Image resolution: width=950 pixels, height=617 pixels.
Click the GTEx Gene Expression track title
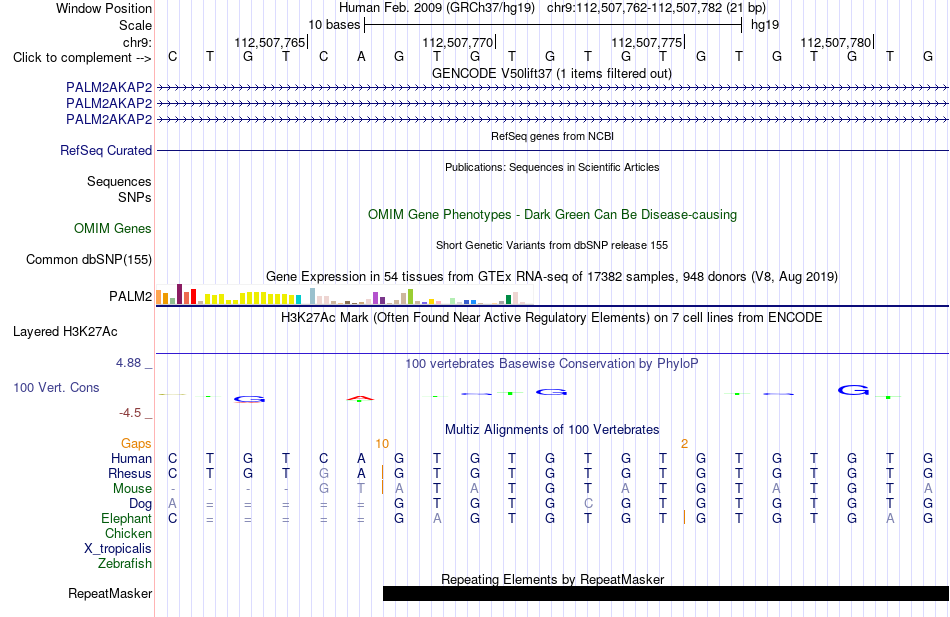[552, 276]
